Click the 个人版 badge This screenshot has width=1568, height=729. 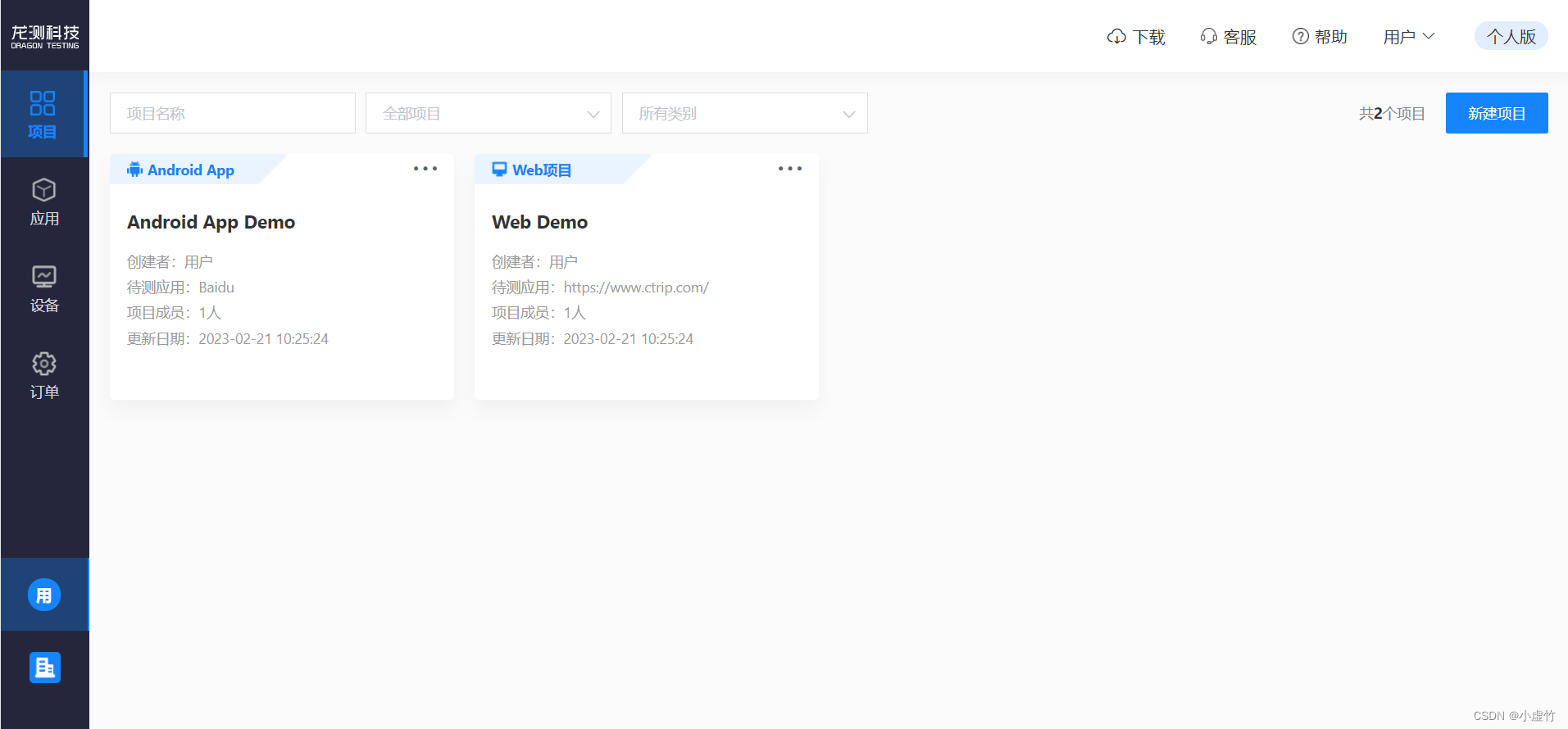tap(1511, 36)
